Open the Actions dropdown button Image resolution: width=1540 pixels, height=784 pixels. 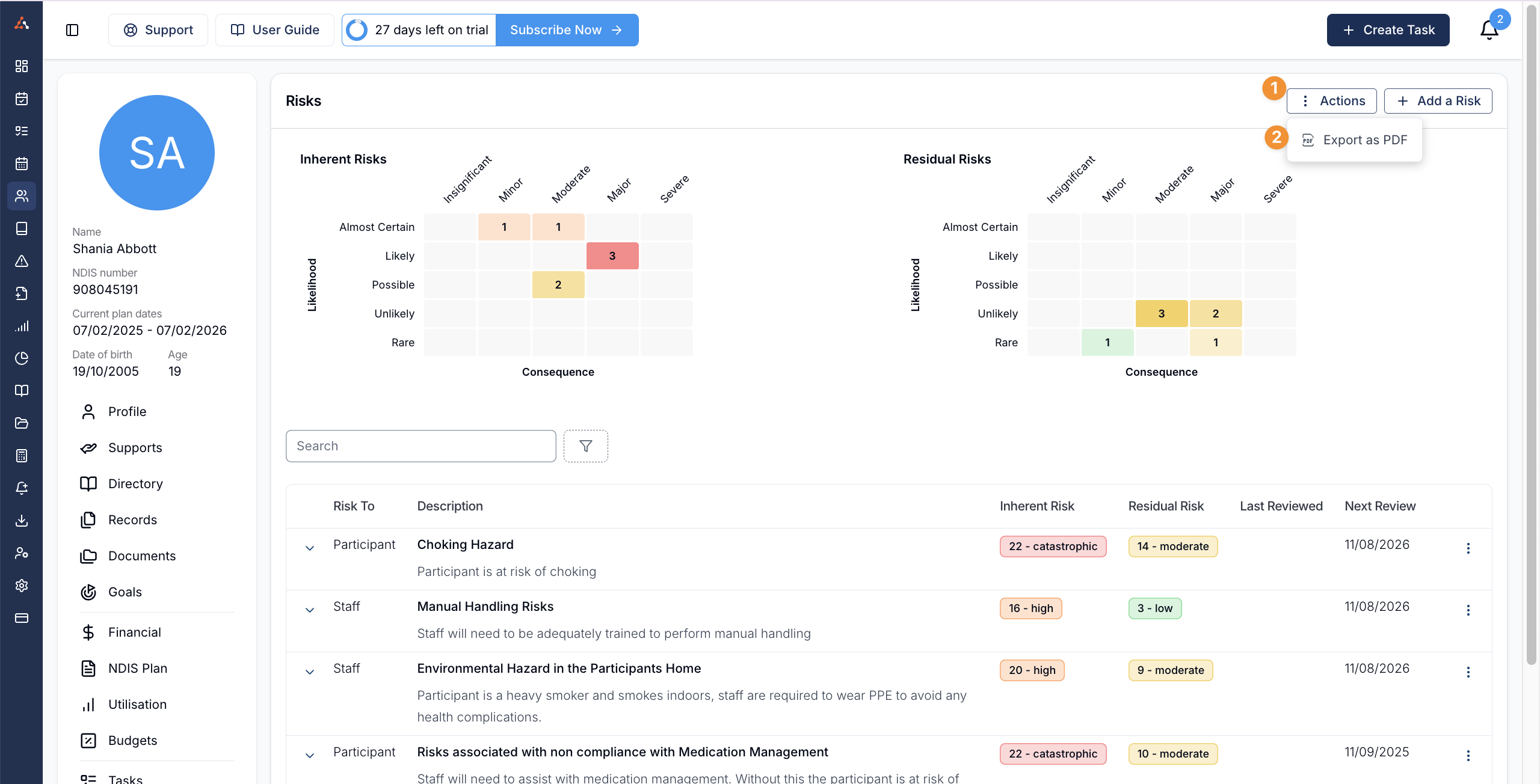pos(1331,101)
